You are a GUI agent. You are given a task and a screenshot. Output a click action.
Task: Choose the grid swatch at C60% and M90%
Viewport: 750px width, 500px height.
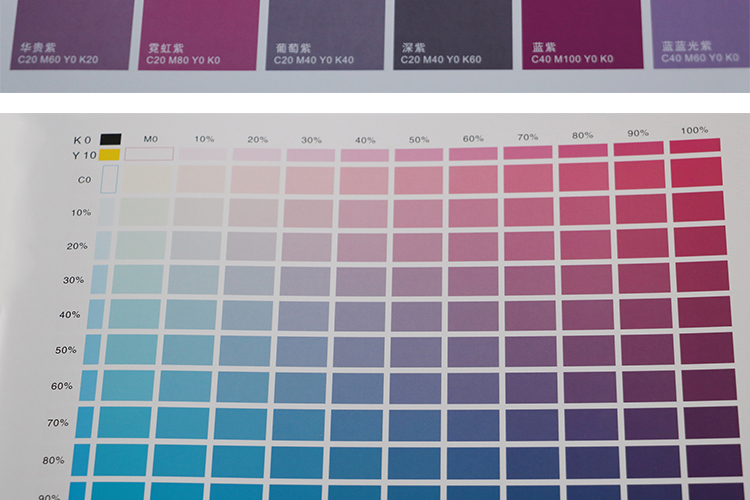point(649,387)
